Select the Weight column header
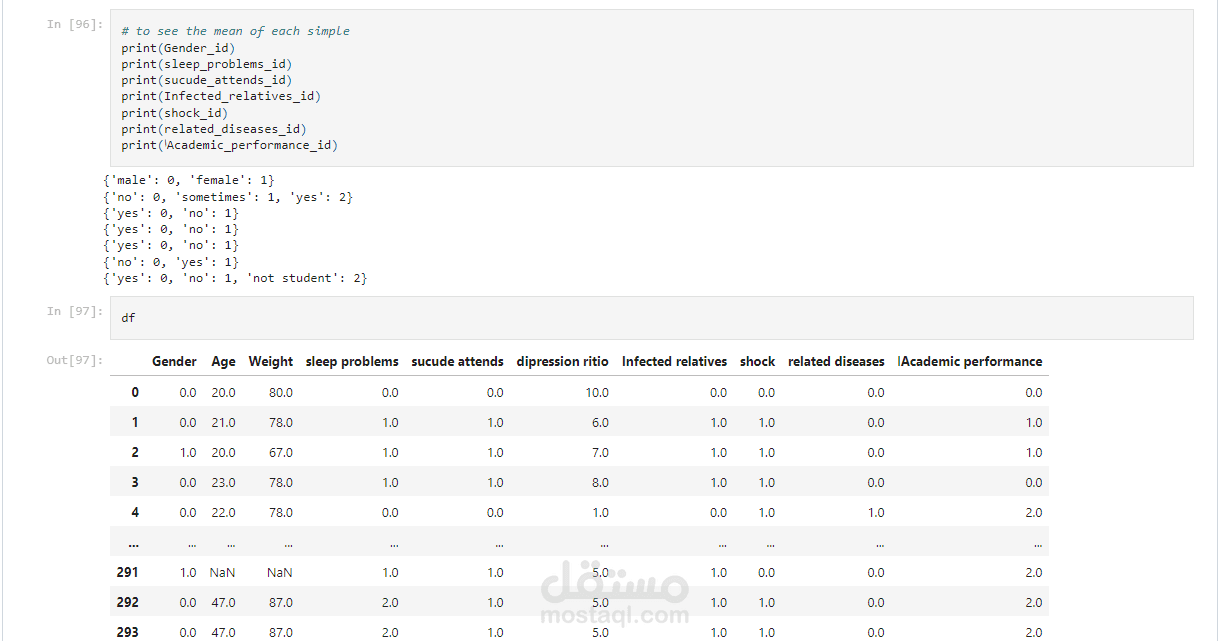Image resolution: width=1231 pixels, height=641 pixels. pyautogui.click(x=270, y=362)
